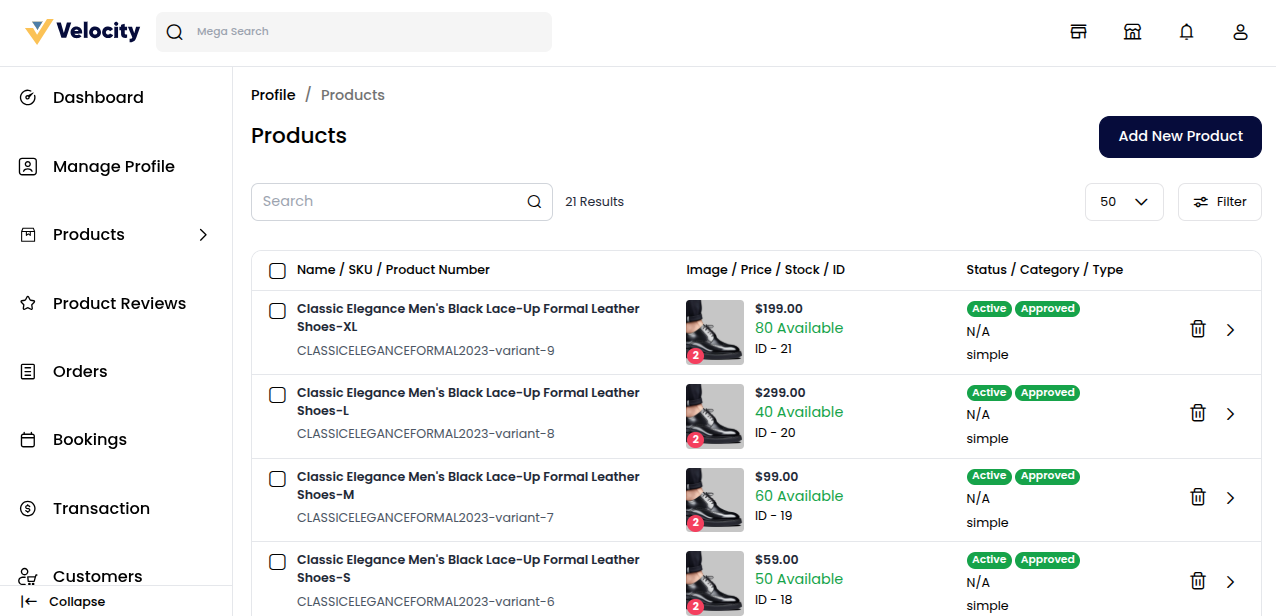Screen dimensions: 1276x616
Task: Delete the Shoes-XL product using trash icon
Action: pos(1197,329)
